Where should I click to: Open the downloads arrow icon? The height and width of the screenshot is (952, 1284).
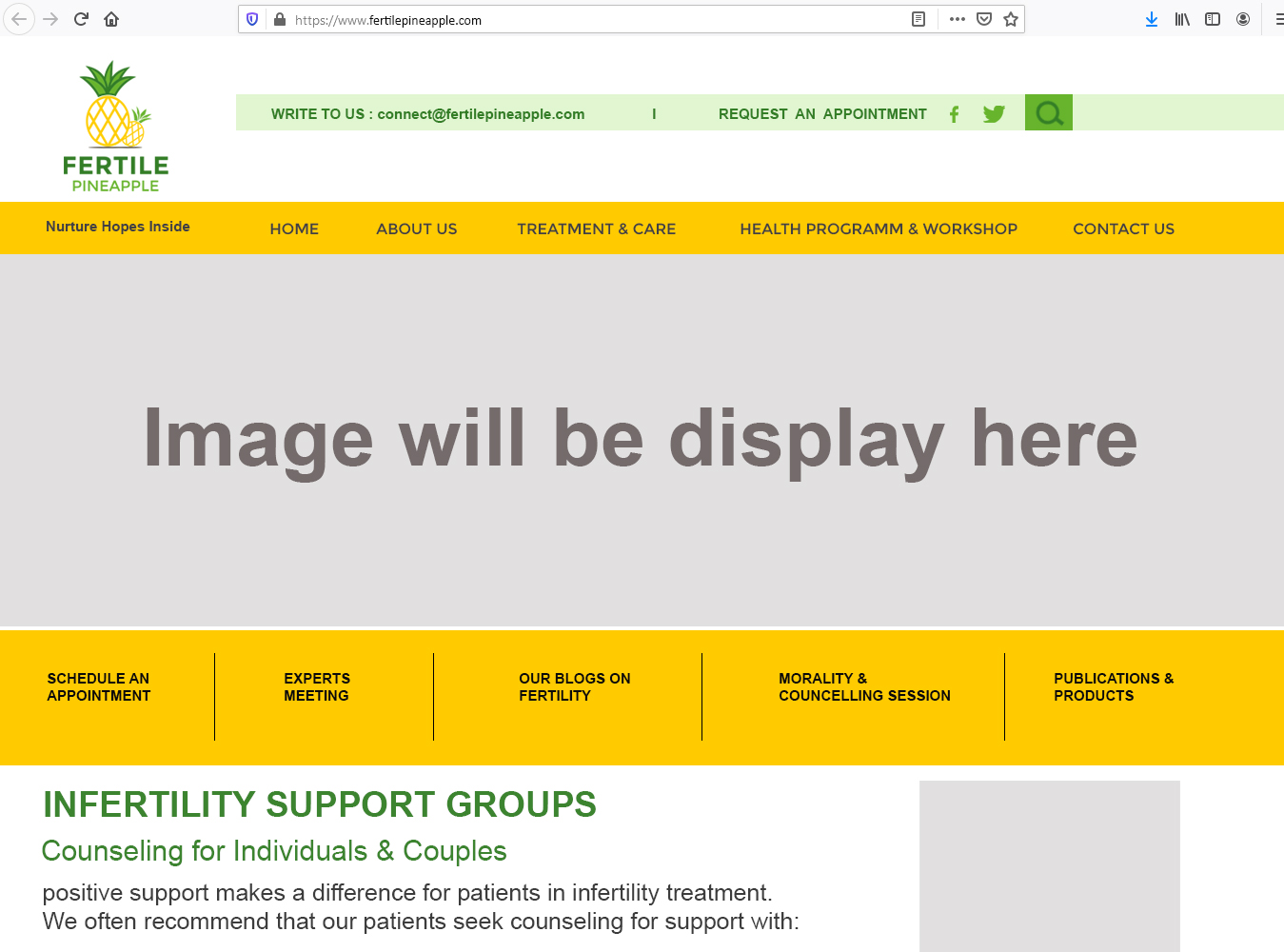coord(1152,19)
